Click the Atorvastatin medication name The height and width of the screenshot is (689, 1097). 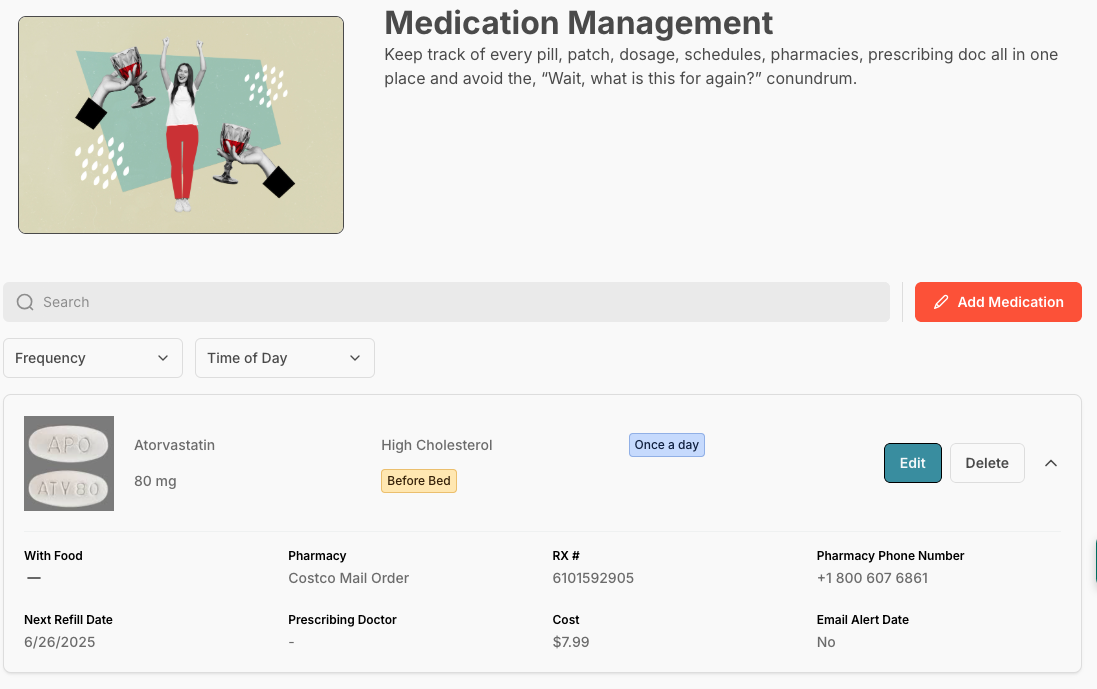pos(174,445)
